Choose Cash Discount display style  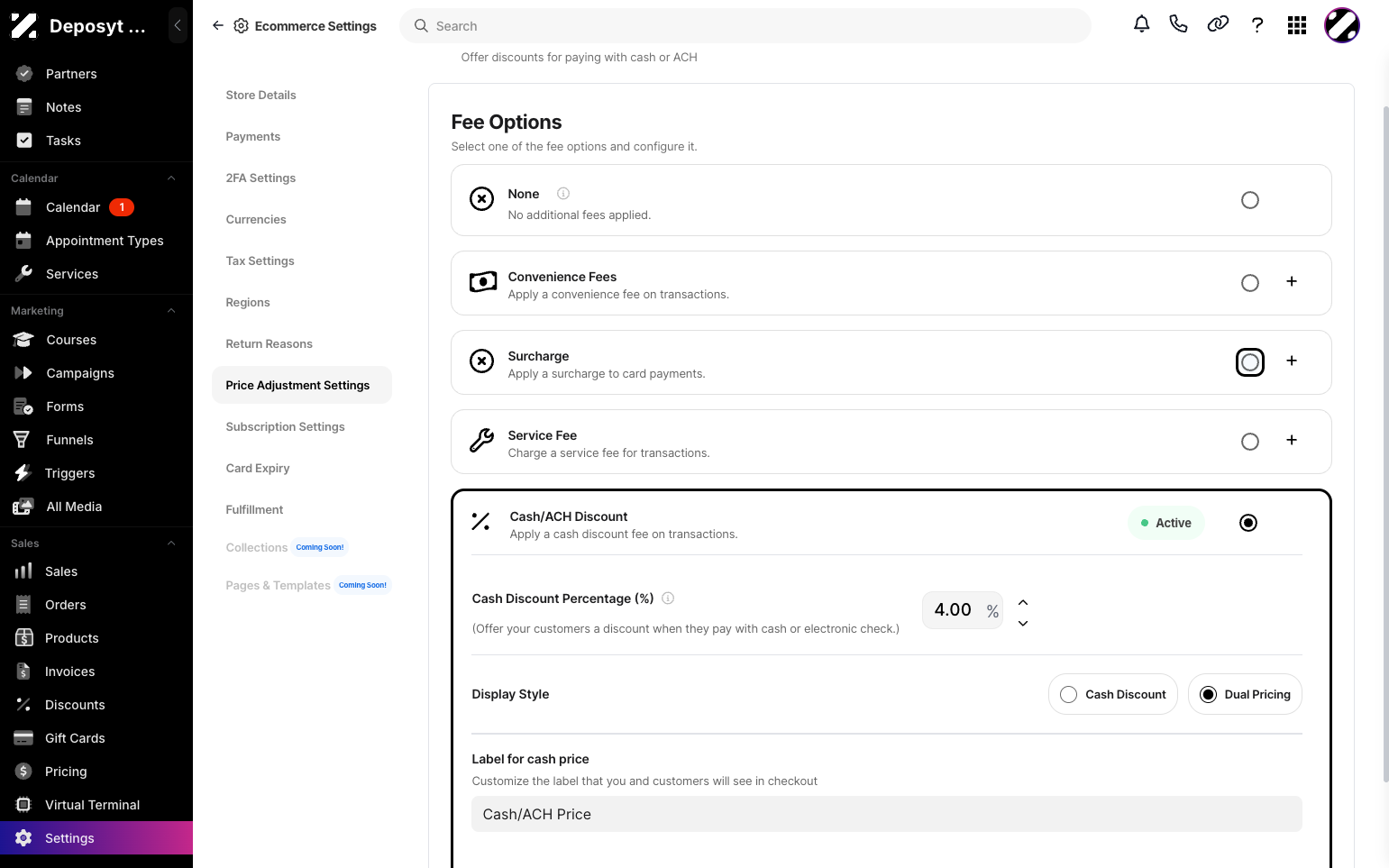click(x=1113, y=694)
